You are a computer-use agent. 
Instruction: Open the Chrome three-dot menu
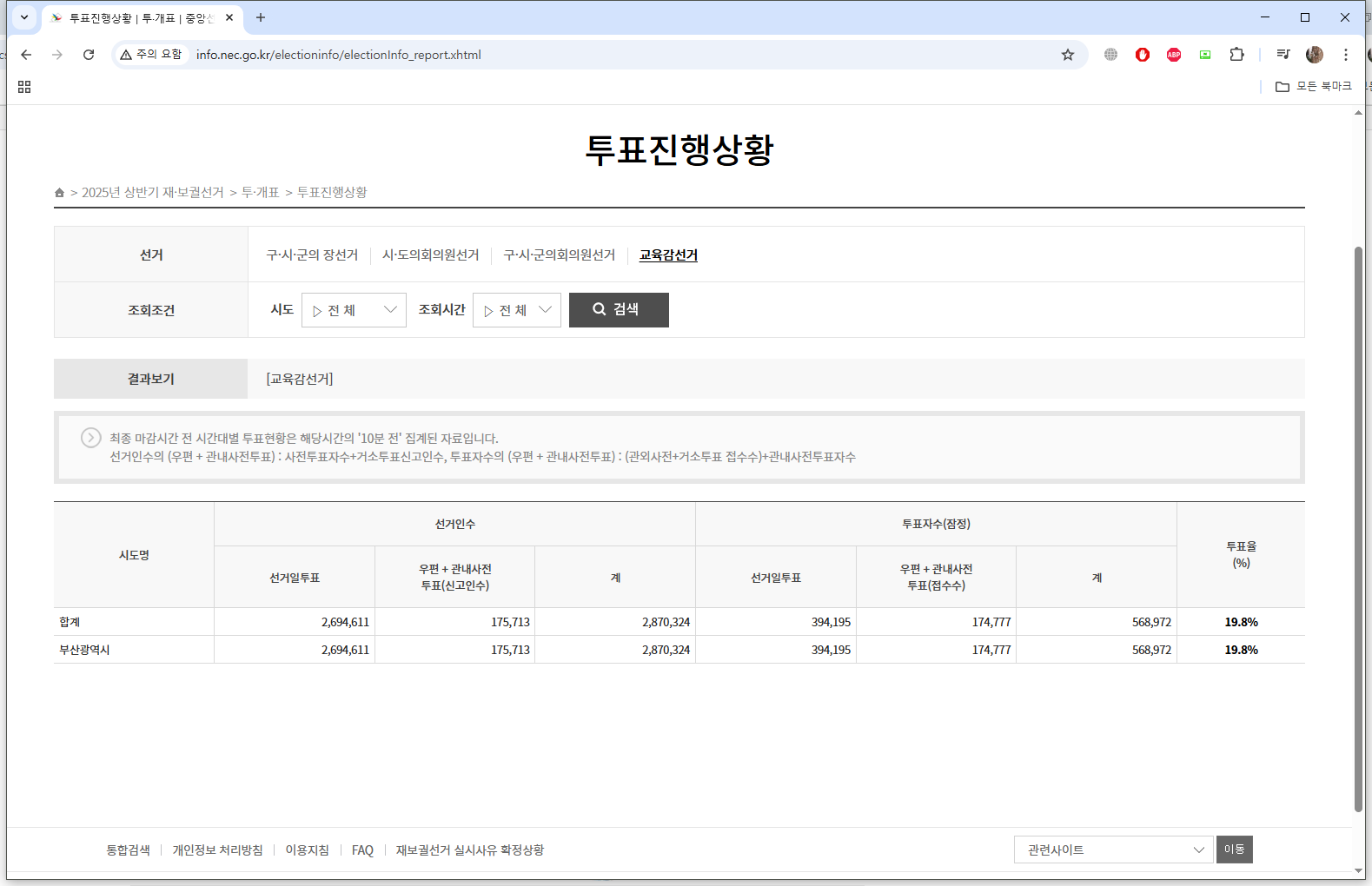1346,55
